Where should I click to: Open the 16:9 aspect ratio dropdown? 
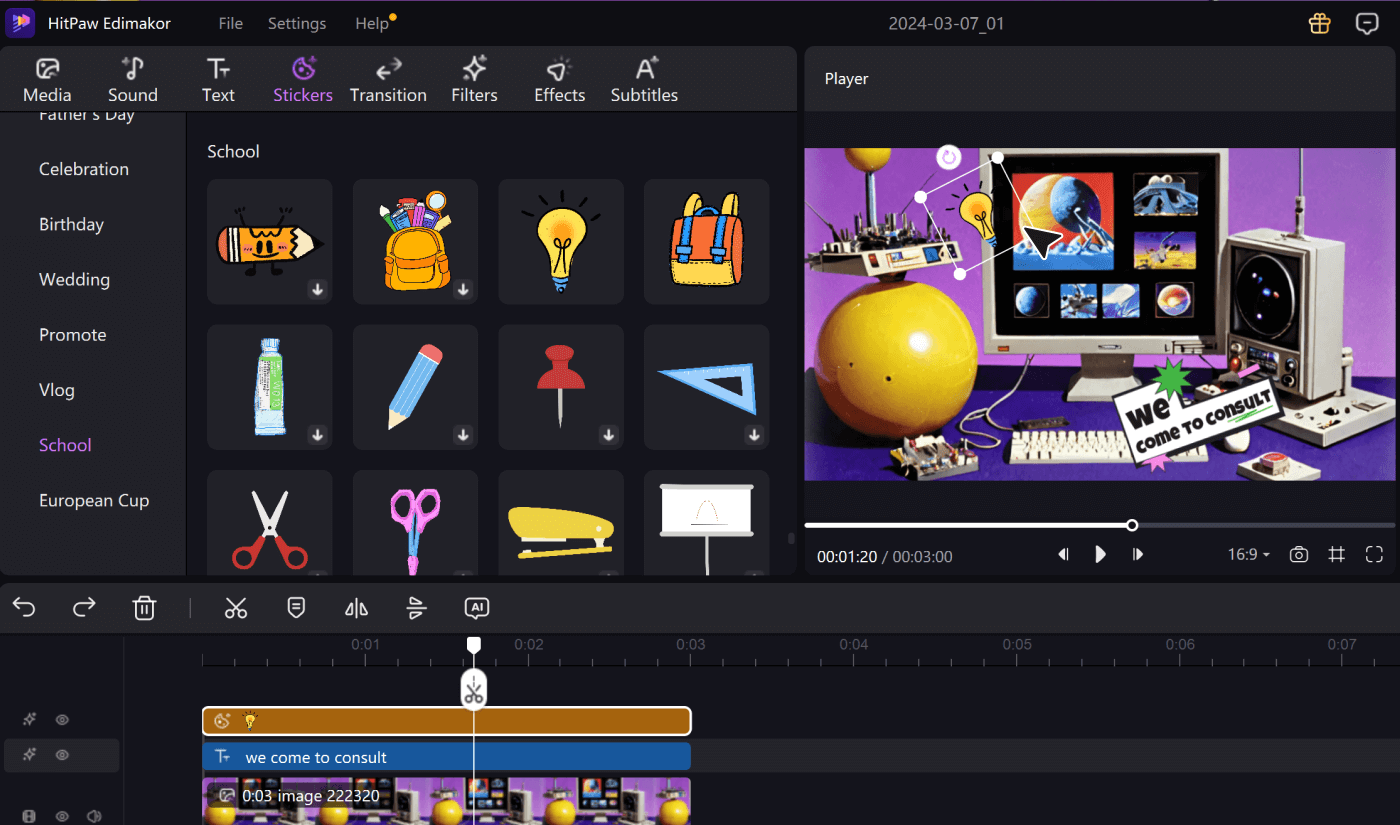click(x=1248, y=554)
